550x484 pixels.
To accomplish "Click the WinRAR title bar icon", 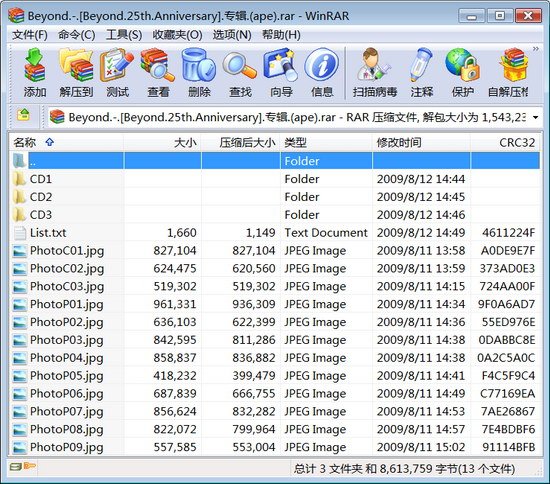I will coord(16,15).
